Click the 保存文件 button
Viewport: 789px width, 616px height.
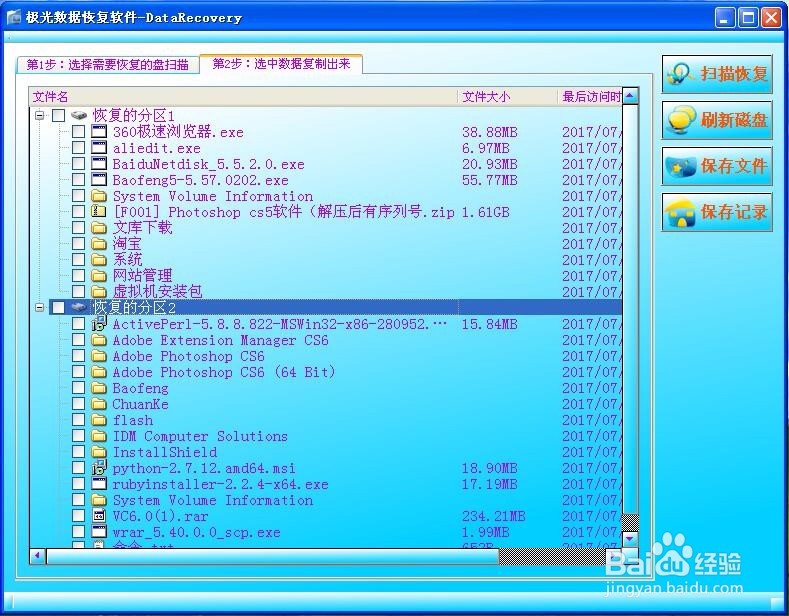point(717,166)
